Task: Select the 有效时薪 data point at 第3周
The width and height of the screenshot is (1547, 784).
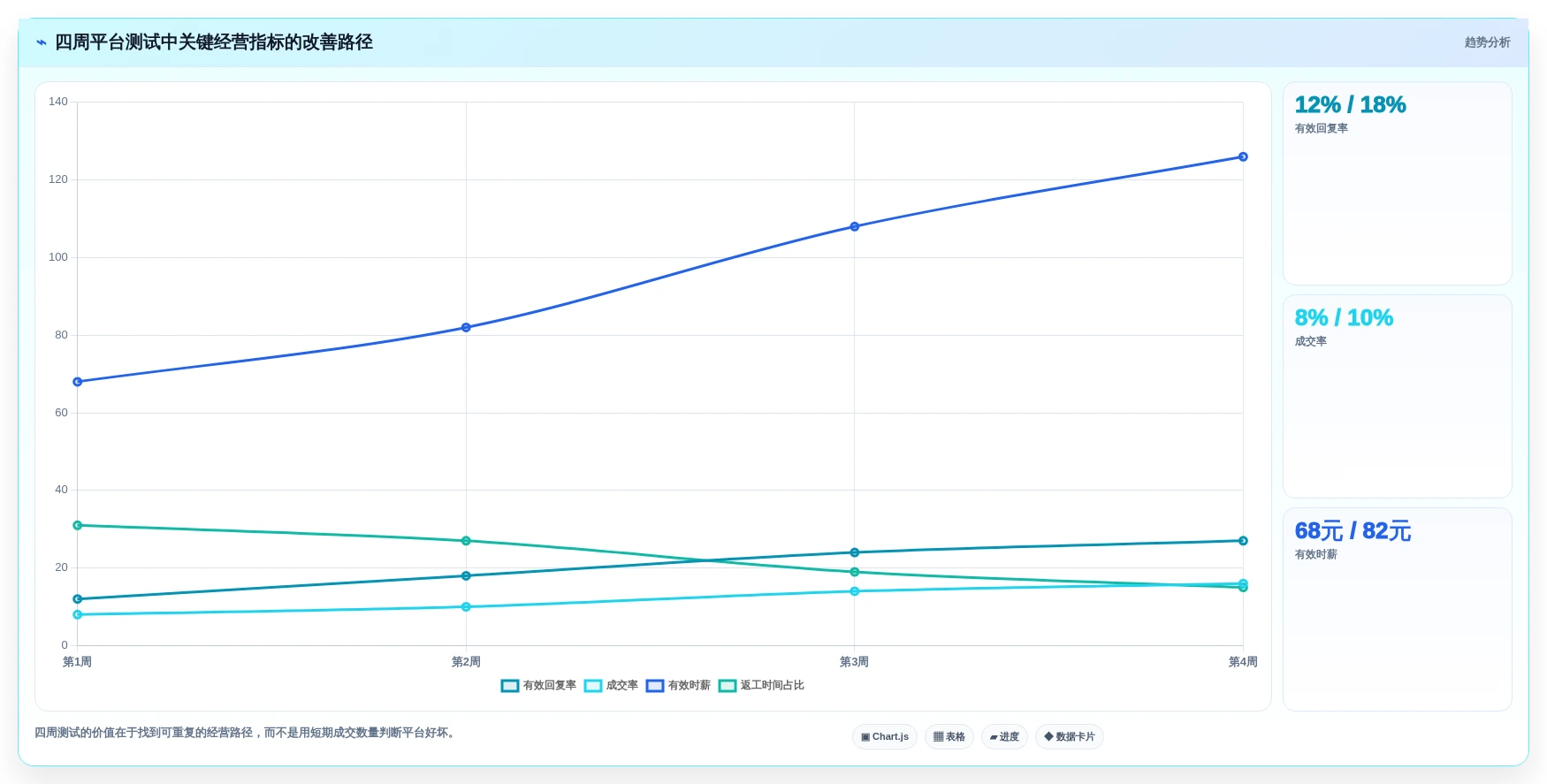Action: 855,227
